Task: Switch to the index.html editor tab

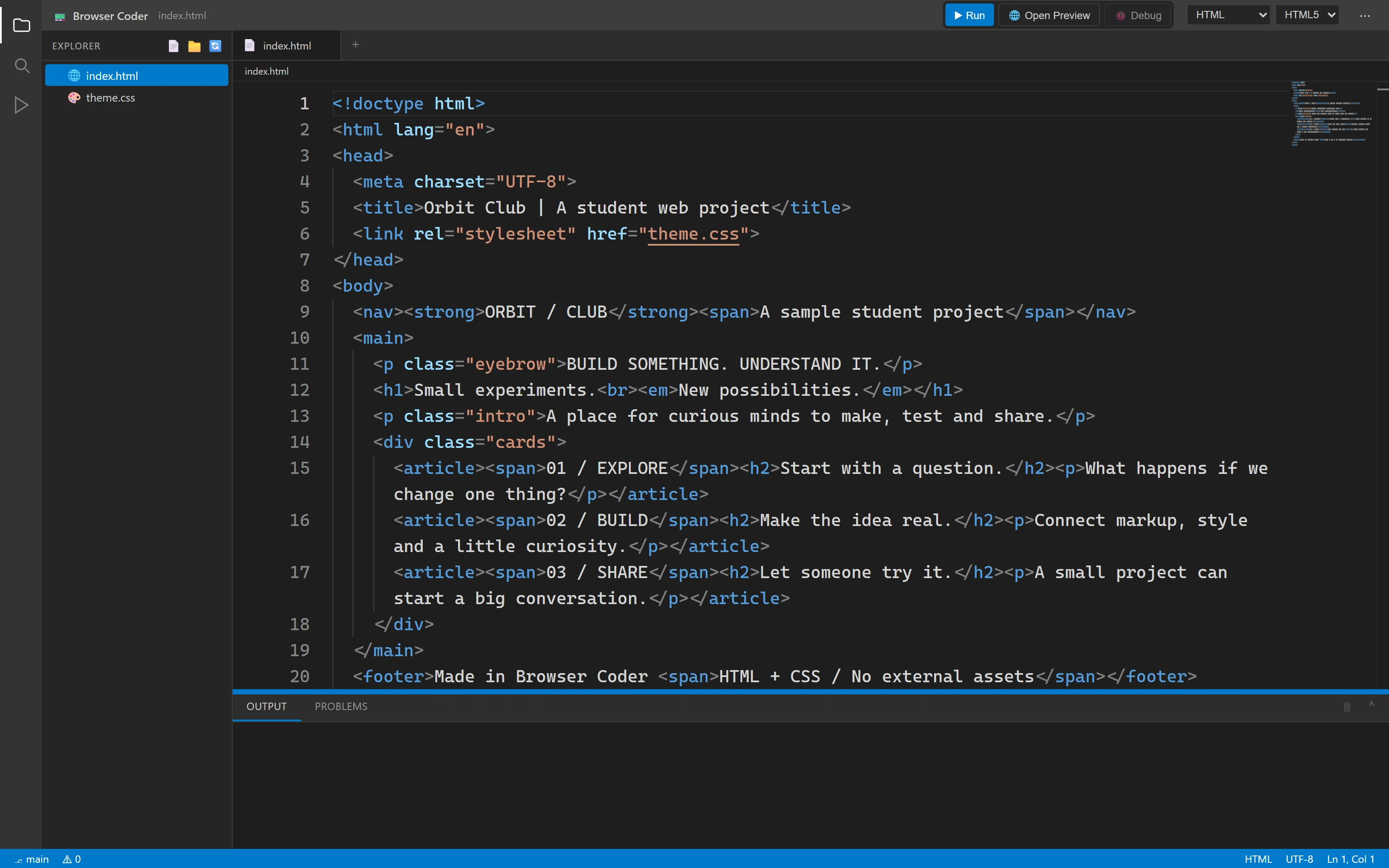Action: (286, 46)
